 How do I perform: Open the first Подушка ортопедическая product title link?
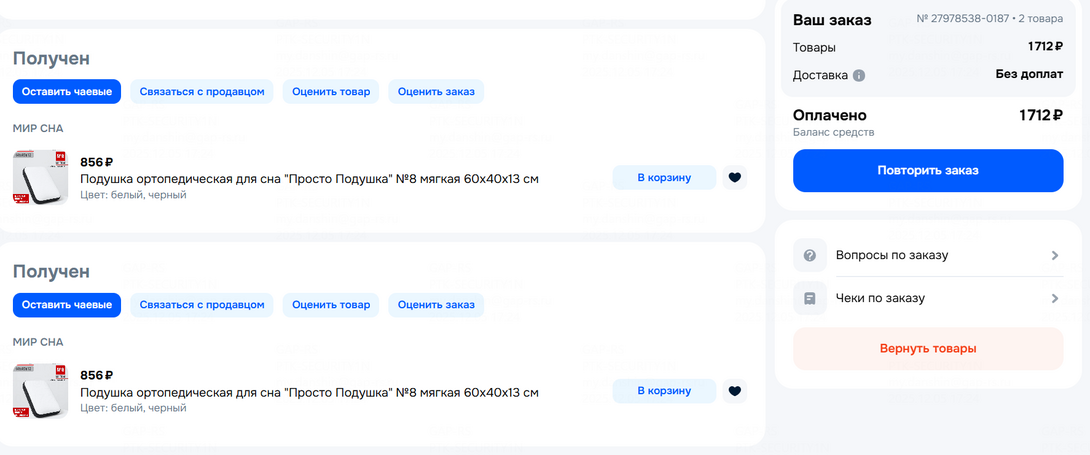pyautogui.click(x=309, y=179)
